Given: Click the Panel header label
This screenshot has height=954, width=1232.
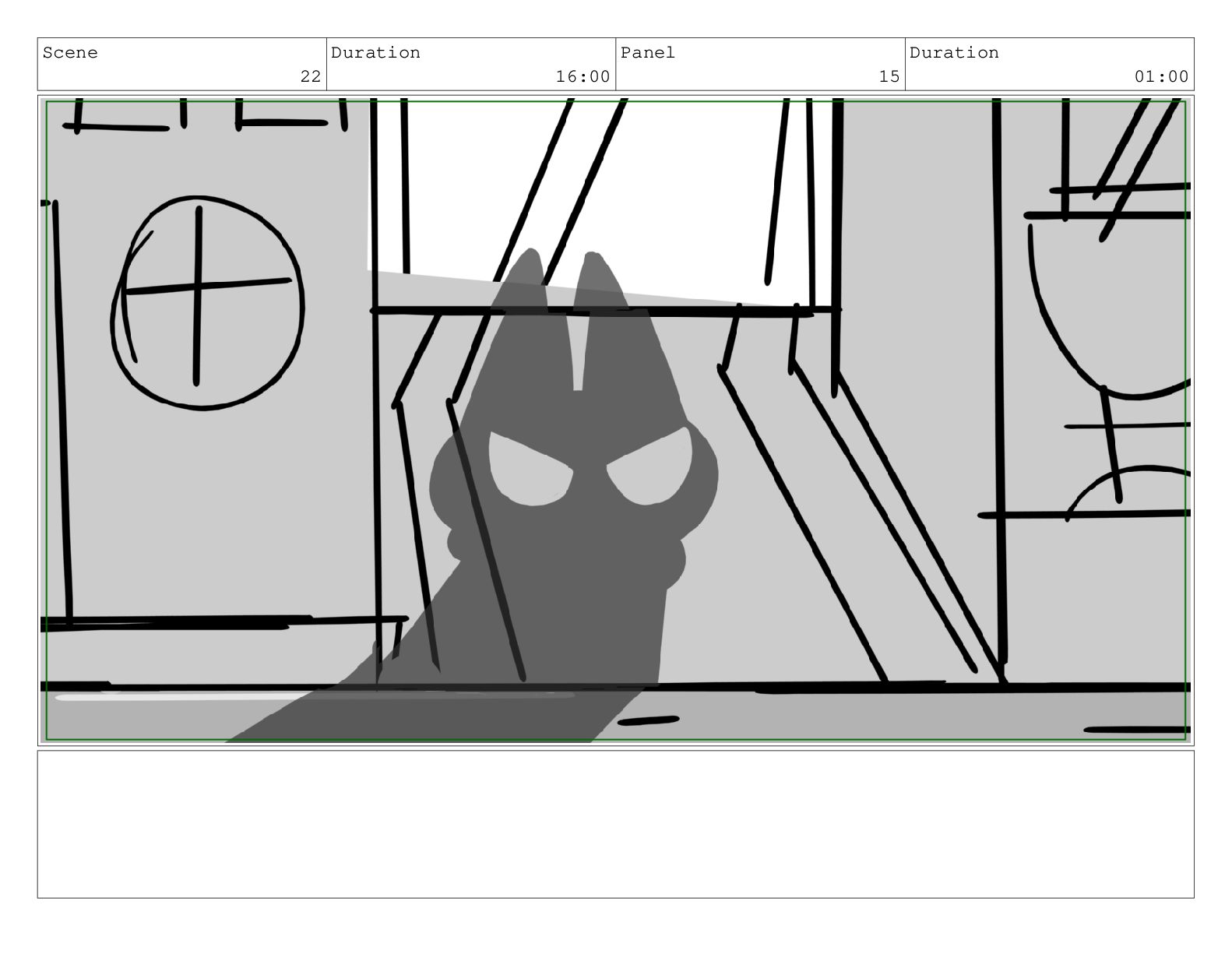Looking at the screenshot, I should (648, 53).
